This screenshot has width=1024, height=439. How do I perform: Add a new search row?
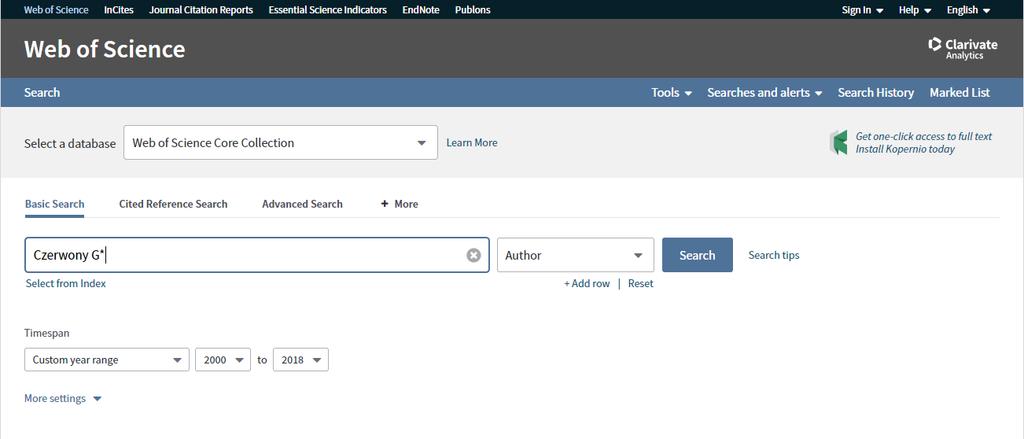pos(587,284)
